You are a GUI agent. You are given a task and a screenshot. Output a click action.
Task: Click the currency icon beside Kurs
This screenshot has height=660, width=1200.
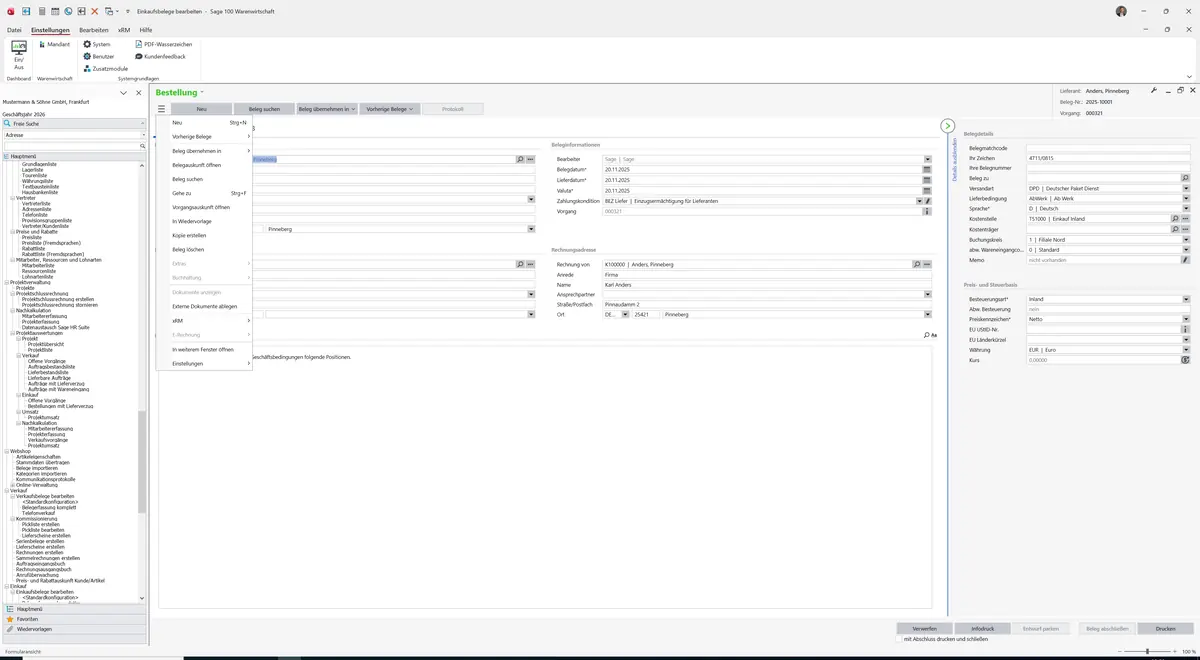coord(1186,360)
